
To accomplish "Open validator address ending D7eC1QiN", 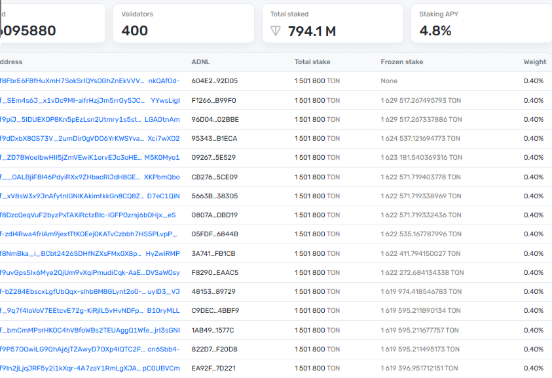I will point(90,196).
